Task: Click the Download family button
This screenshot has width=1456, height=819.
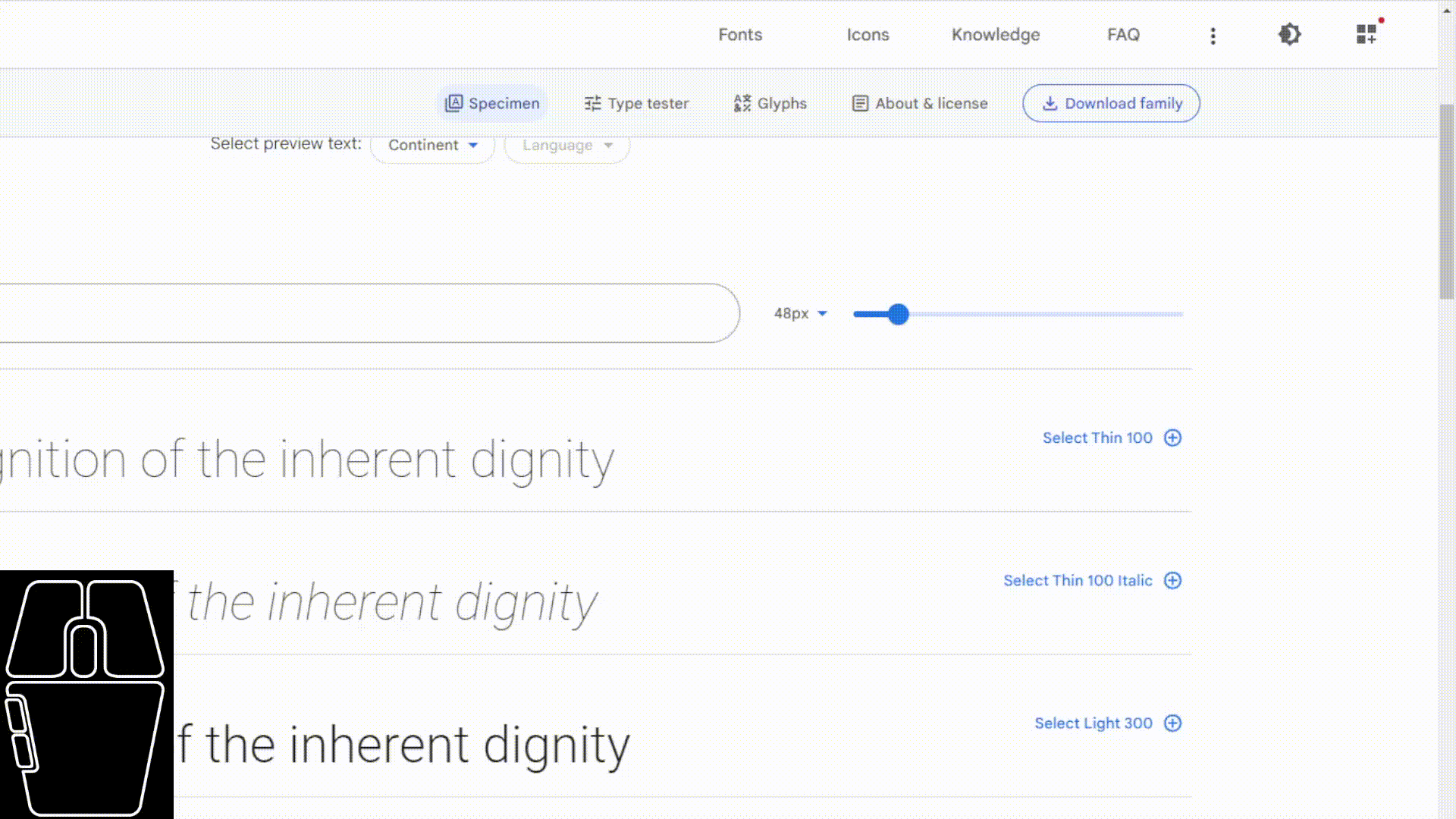Action: point(1111,103)
